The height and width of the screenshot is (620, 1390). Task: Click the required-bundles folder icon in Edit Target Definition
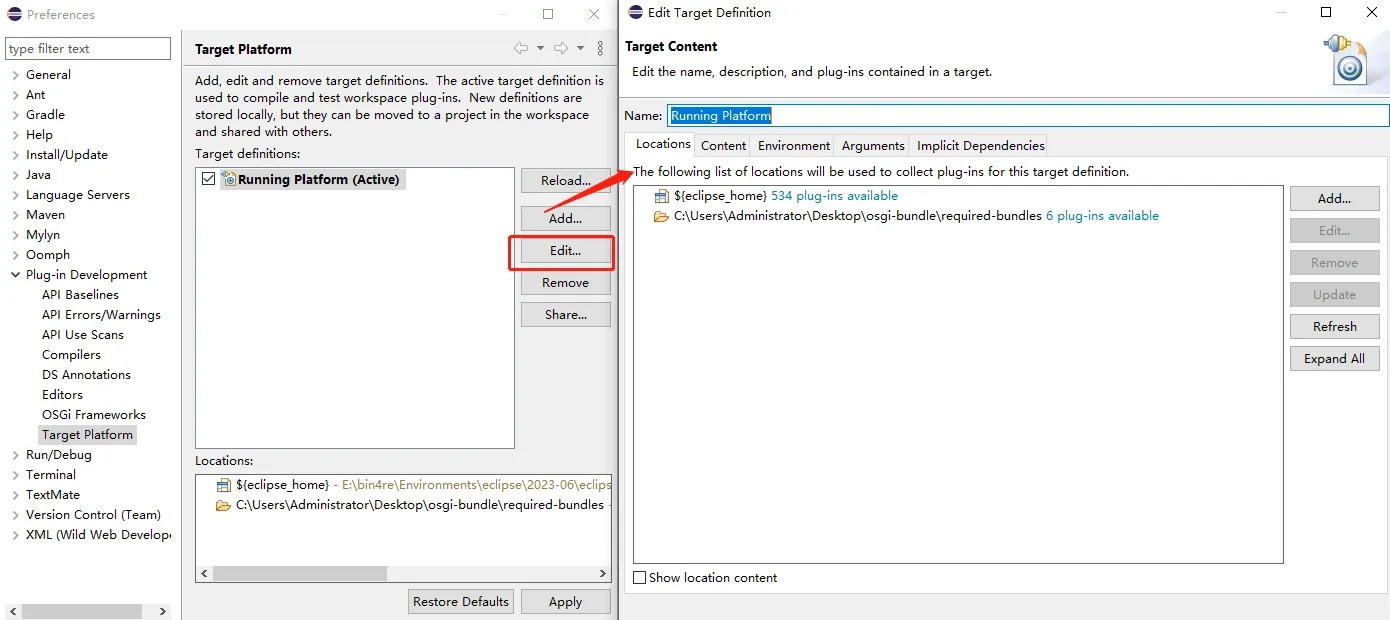coord(661,216)
